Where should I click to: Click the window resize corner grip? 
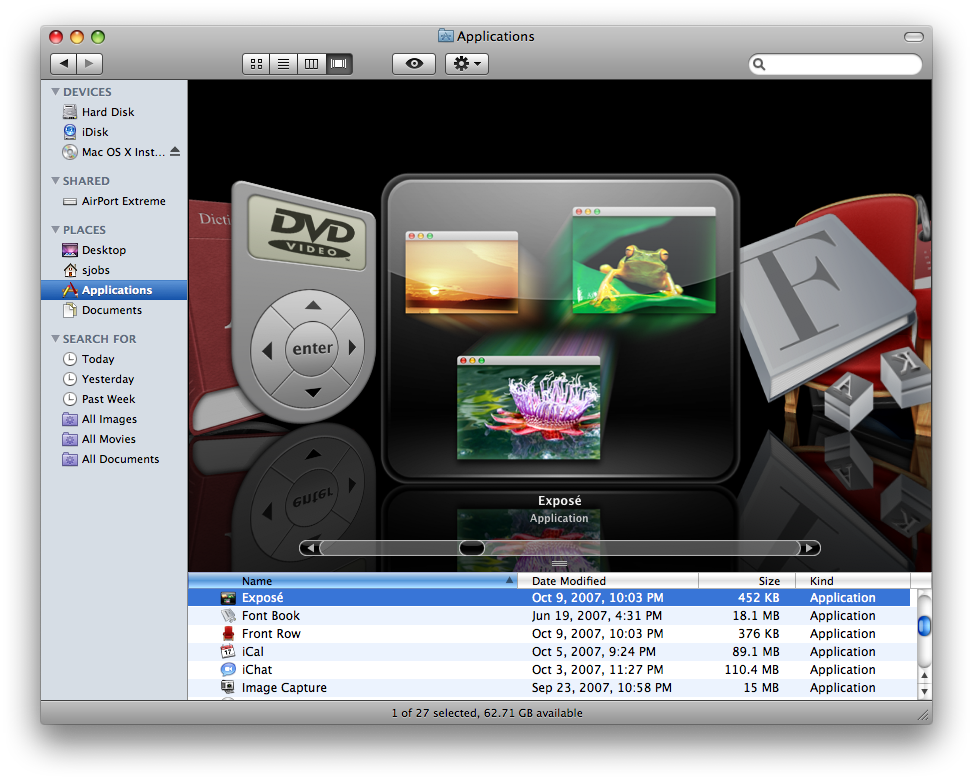924,716
